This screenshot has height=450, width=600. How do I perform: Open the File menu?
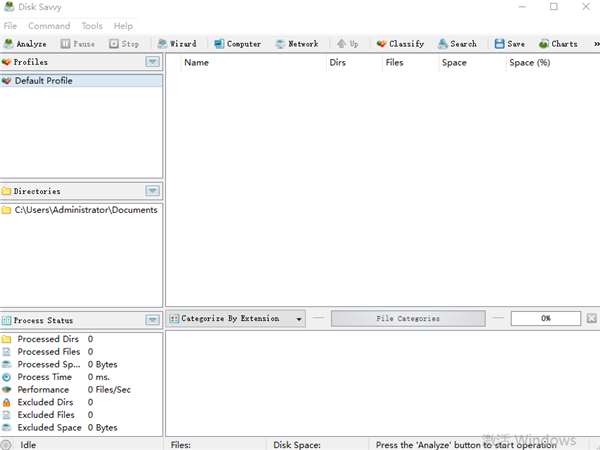(11, 26)
